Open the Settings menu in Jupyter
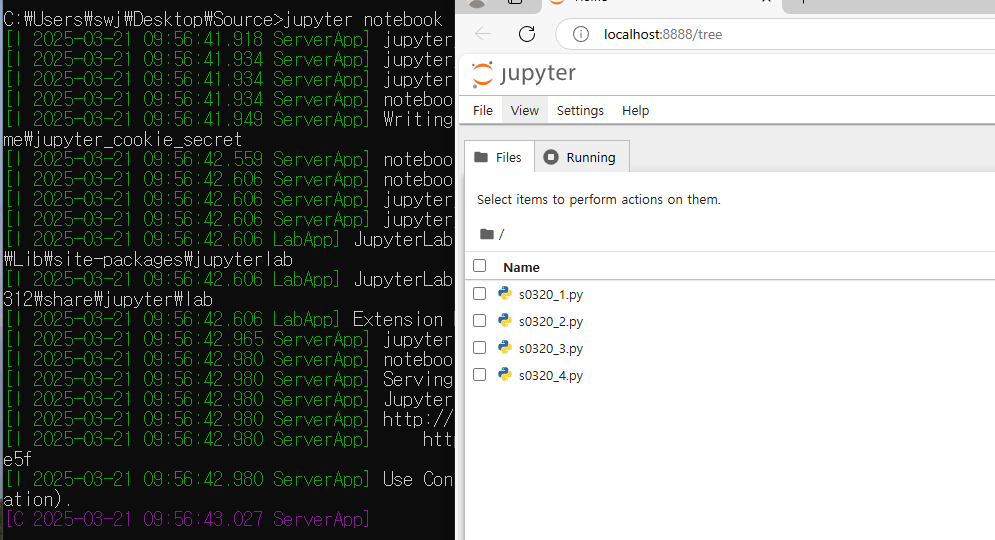Image resolution: width=995 pixels, height=540 pixels. (x=580, y=110)
